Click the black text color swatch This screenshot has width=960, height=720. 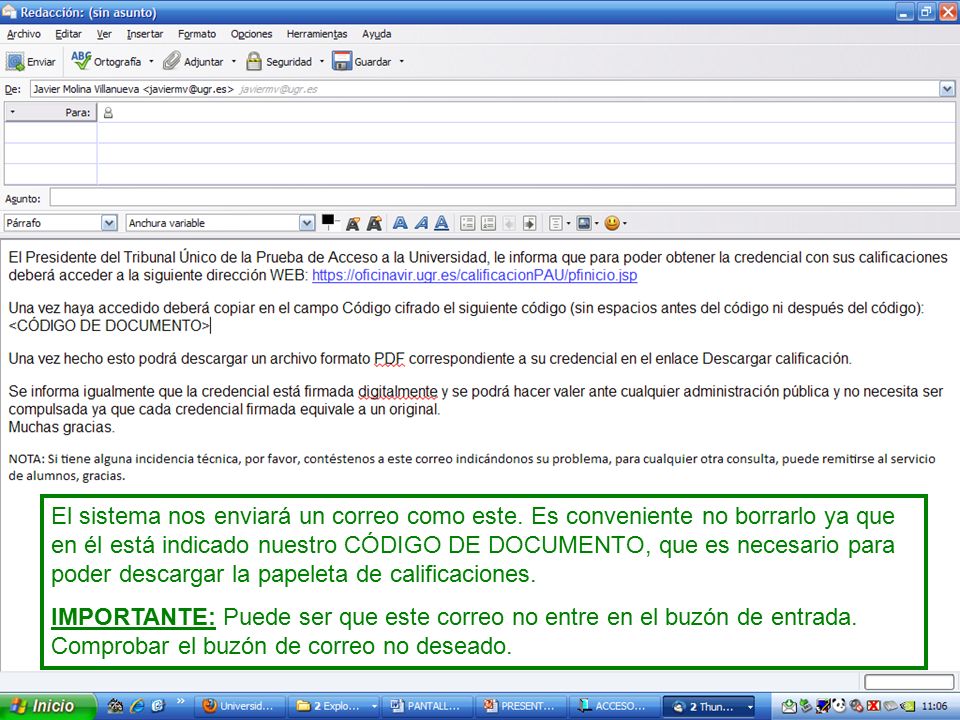point(328,219)
